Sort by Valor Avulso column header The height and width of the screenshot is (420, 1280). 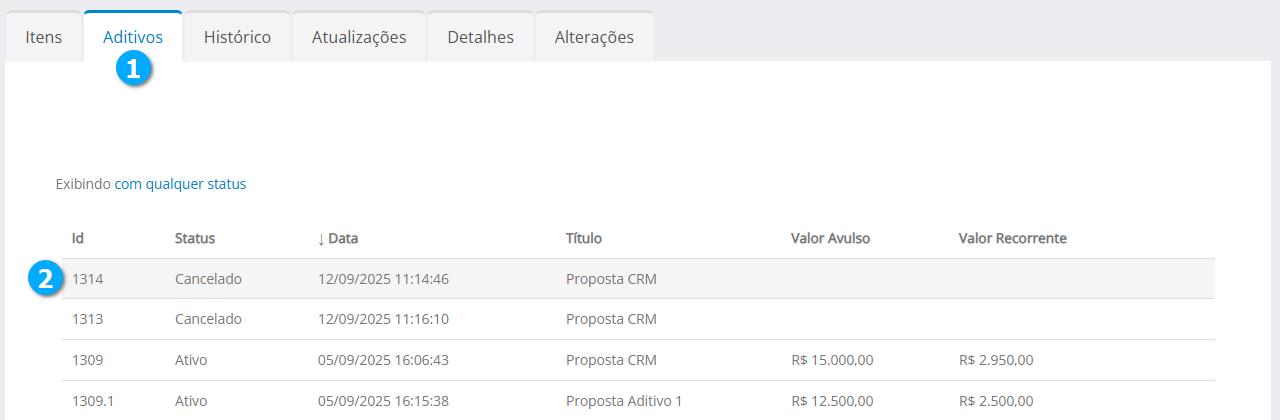point(830,238)
